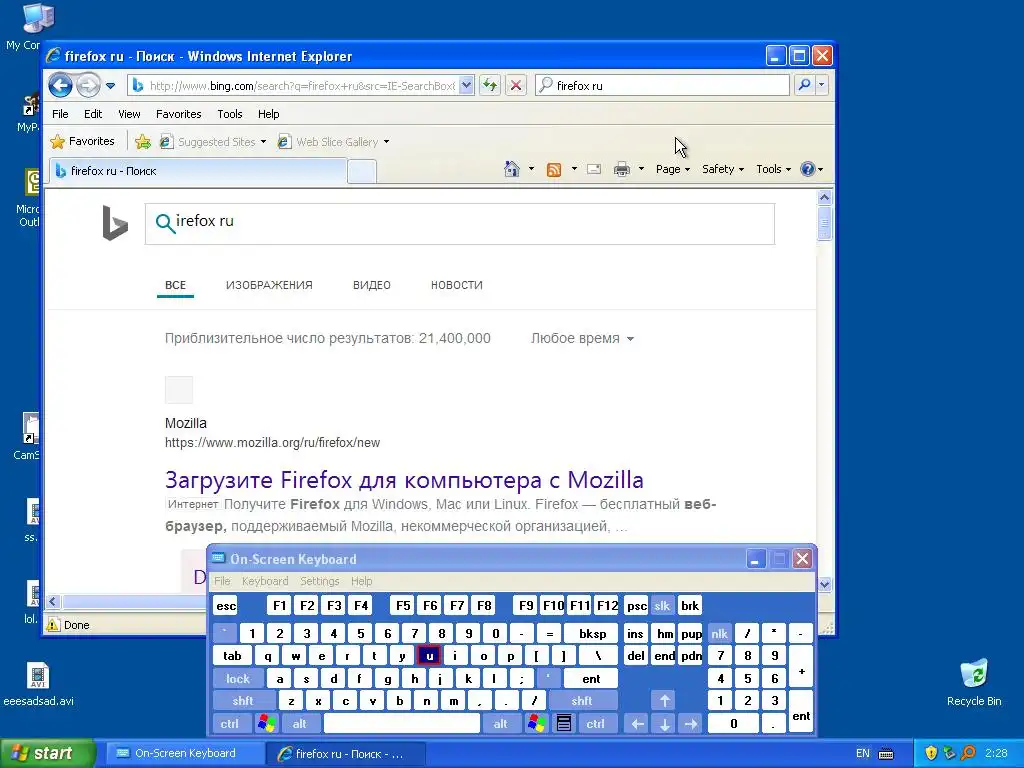Click the Windows logo key left of alt
Screen dimensions: 1024x768
click(x=266, y=724)
